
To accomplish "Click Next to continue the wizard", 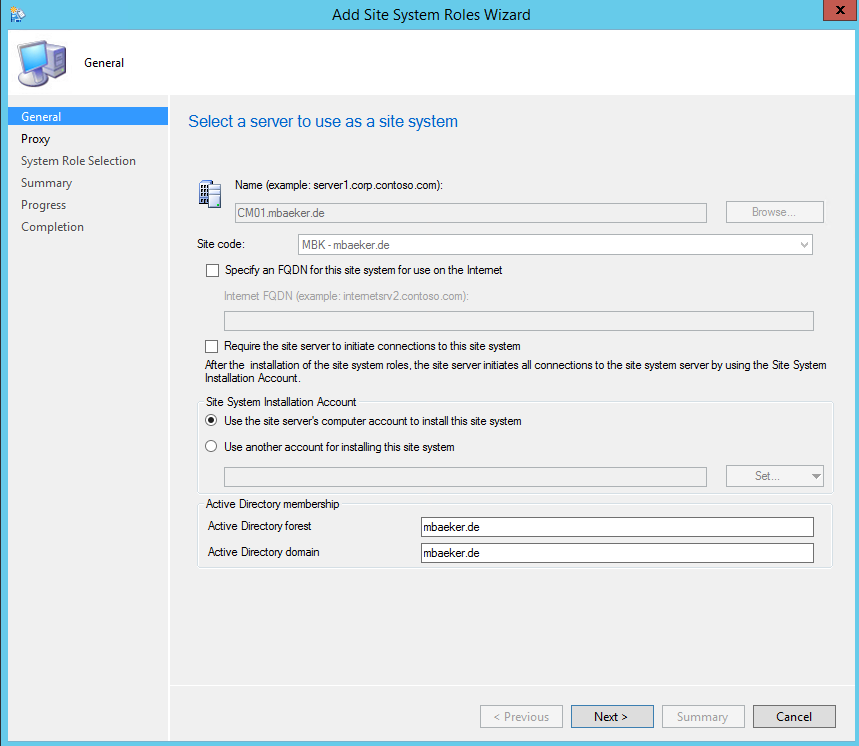I will [612, 716].
